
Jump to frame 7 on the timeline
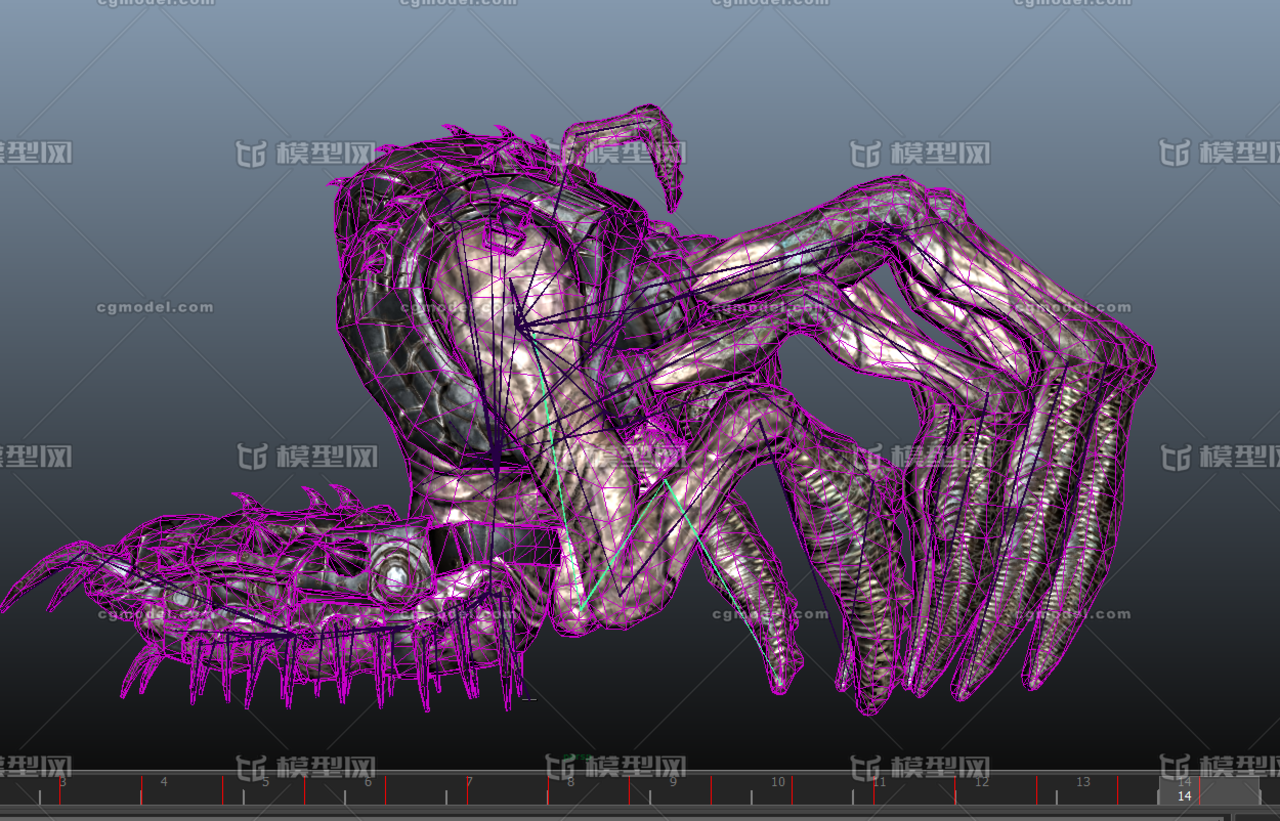470,782
